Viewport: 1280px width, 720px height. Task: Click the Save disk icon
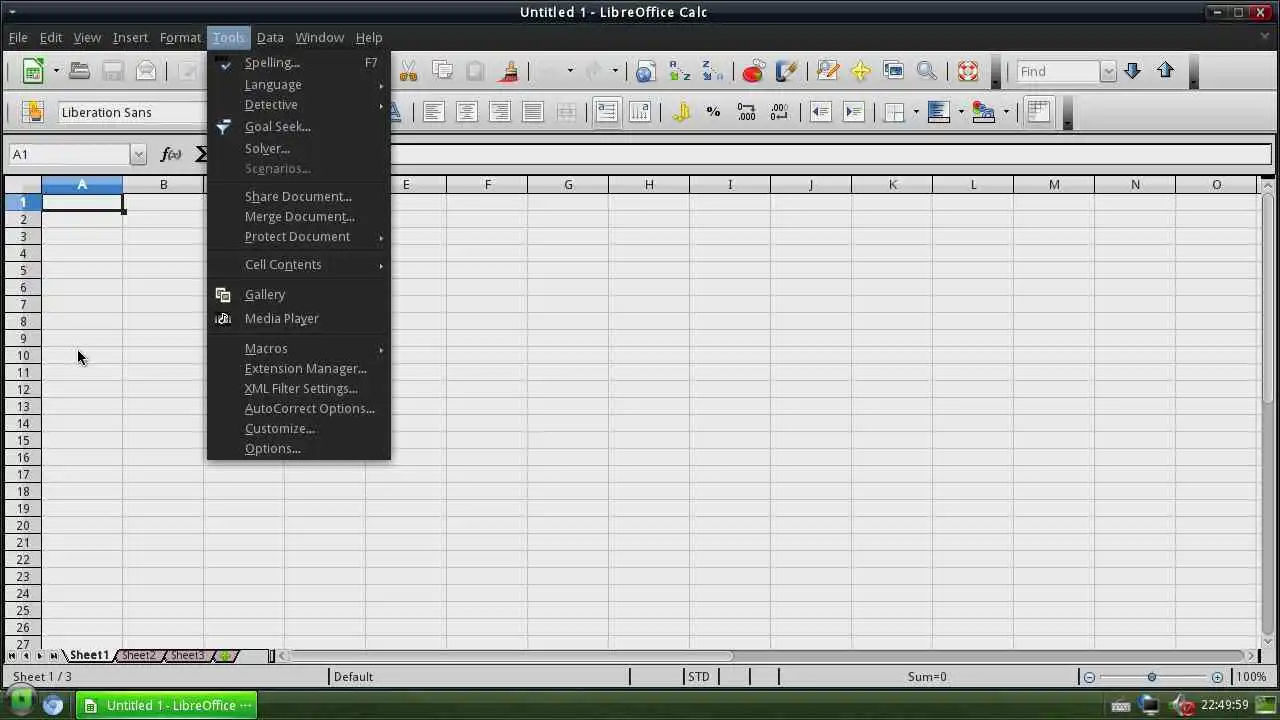pos(113,71)
